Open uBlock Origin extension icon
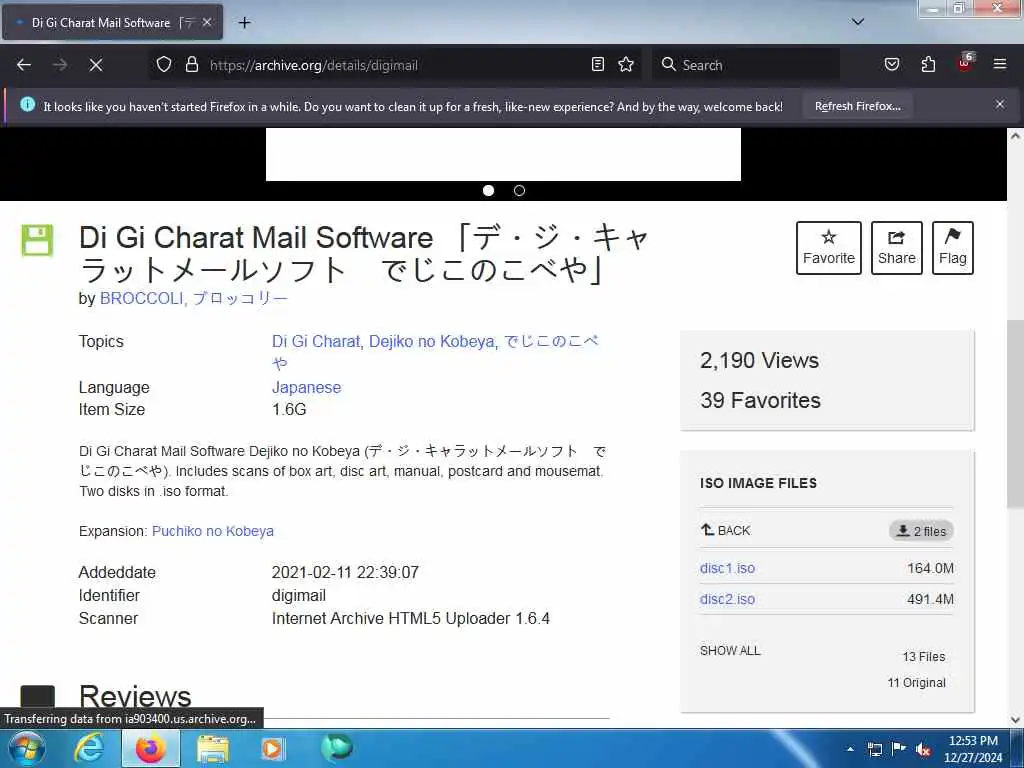Viewport: 1024px width, 768px height. [965, 63]
